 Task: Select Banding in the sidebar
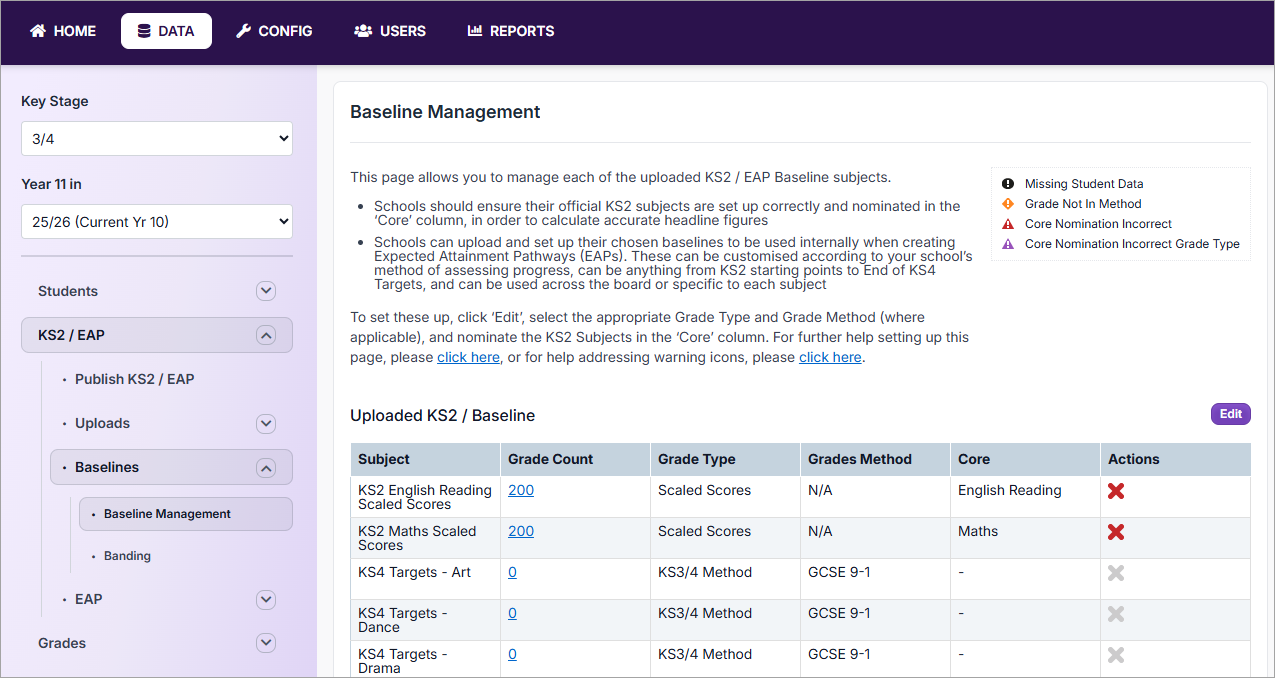point(127,556)
